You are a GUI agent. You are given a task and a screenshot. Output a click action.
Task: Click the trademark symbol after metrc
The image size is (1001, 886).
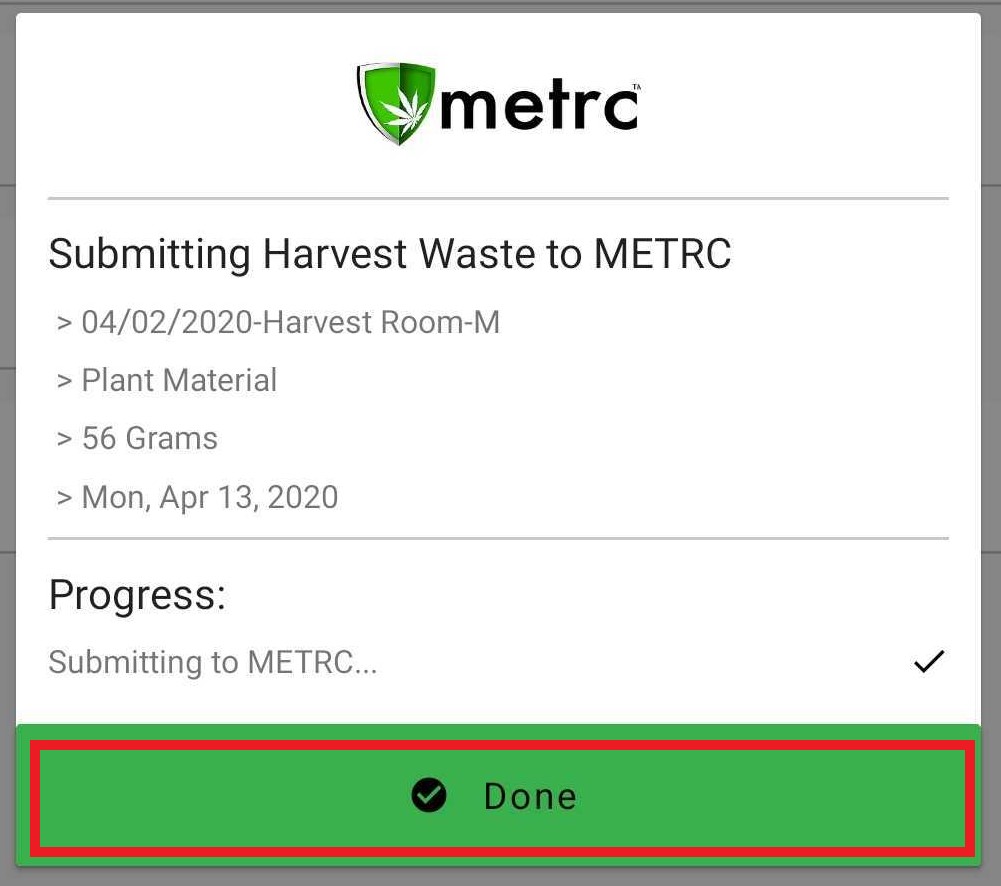tap(636, 87)
